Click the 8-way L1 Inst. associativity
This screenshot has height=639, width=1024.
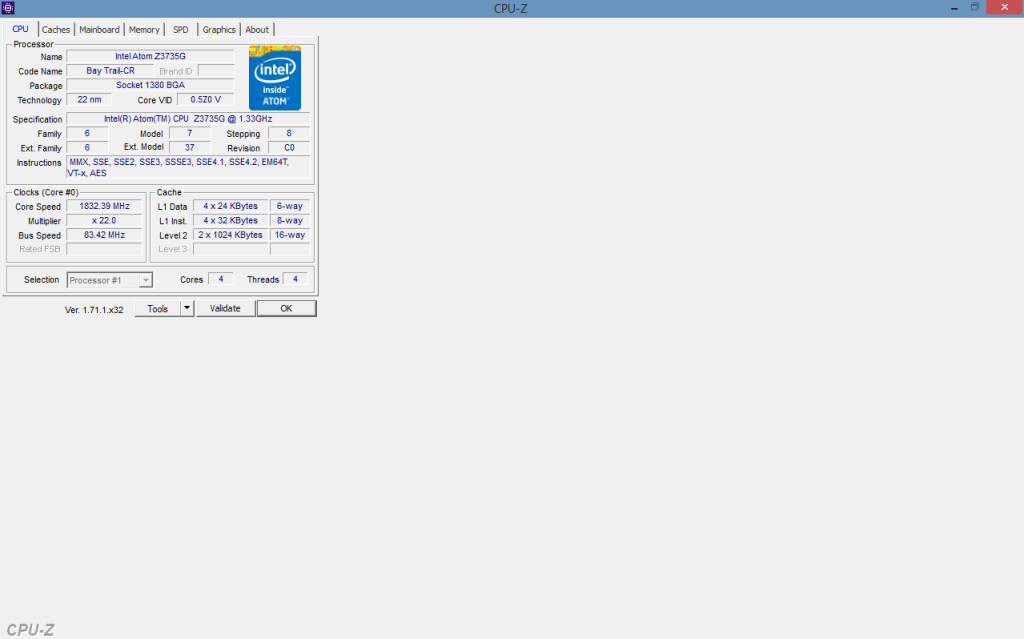(290, 220)
